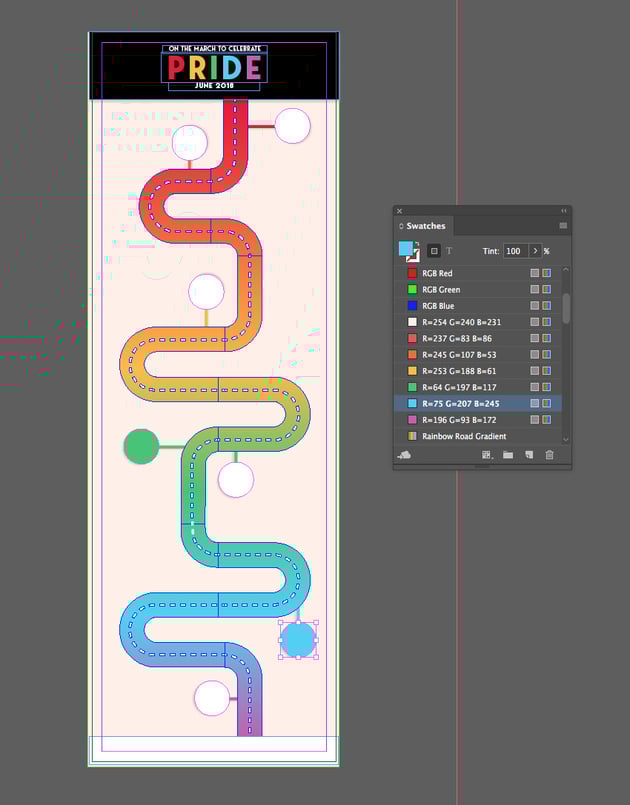Select the ON THE MARCH TO CELEBRATE text

pos(215,48)
